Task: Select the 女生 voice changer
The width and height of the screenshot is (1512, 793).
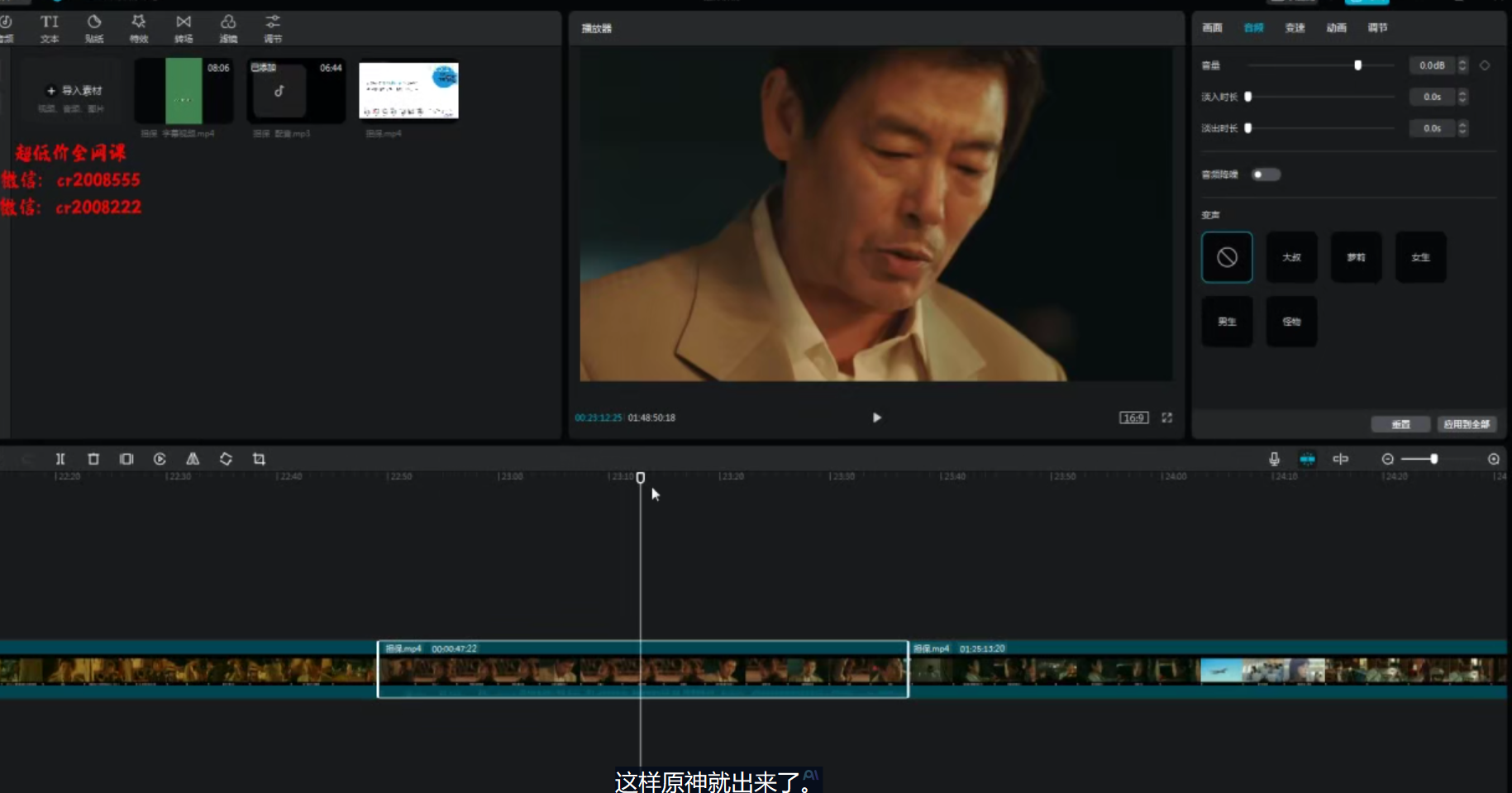Action: click(1420, 257)
